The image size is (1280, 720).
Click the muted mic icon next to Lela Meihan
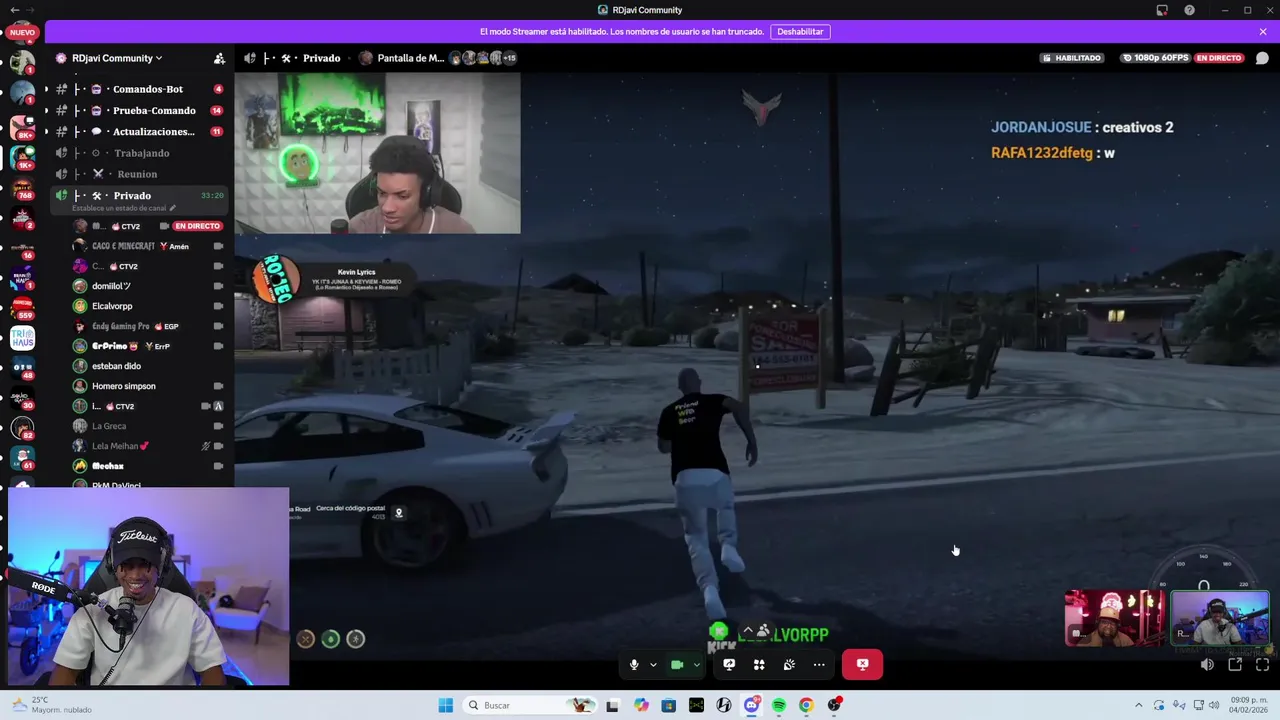(206, 446)
